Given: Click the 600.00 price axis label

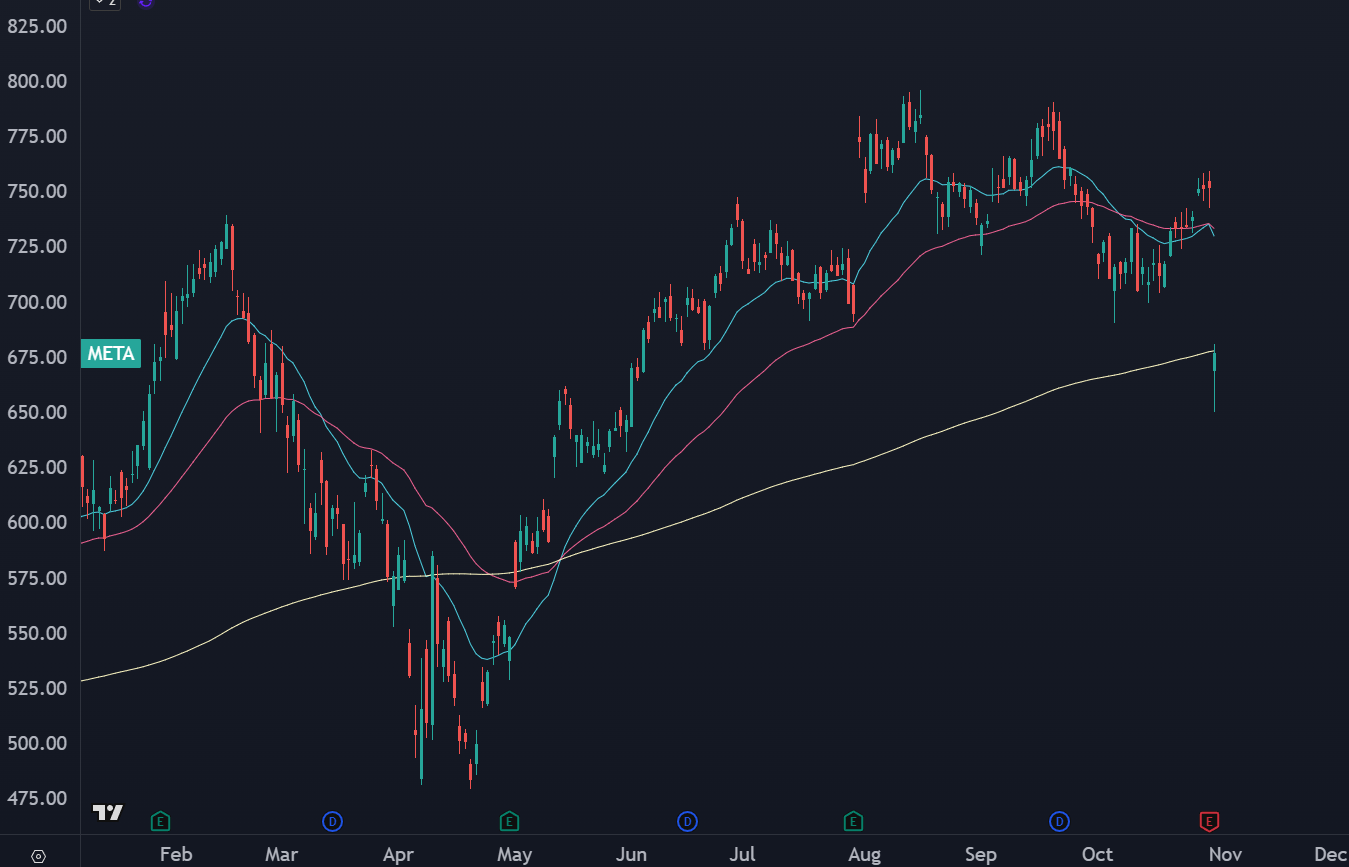Looking at the screenshot, I should pyautogui.click(x=37, y=522).
